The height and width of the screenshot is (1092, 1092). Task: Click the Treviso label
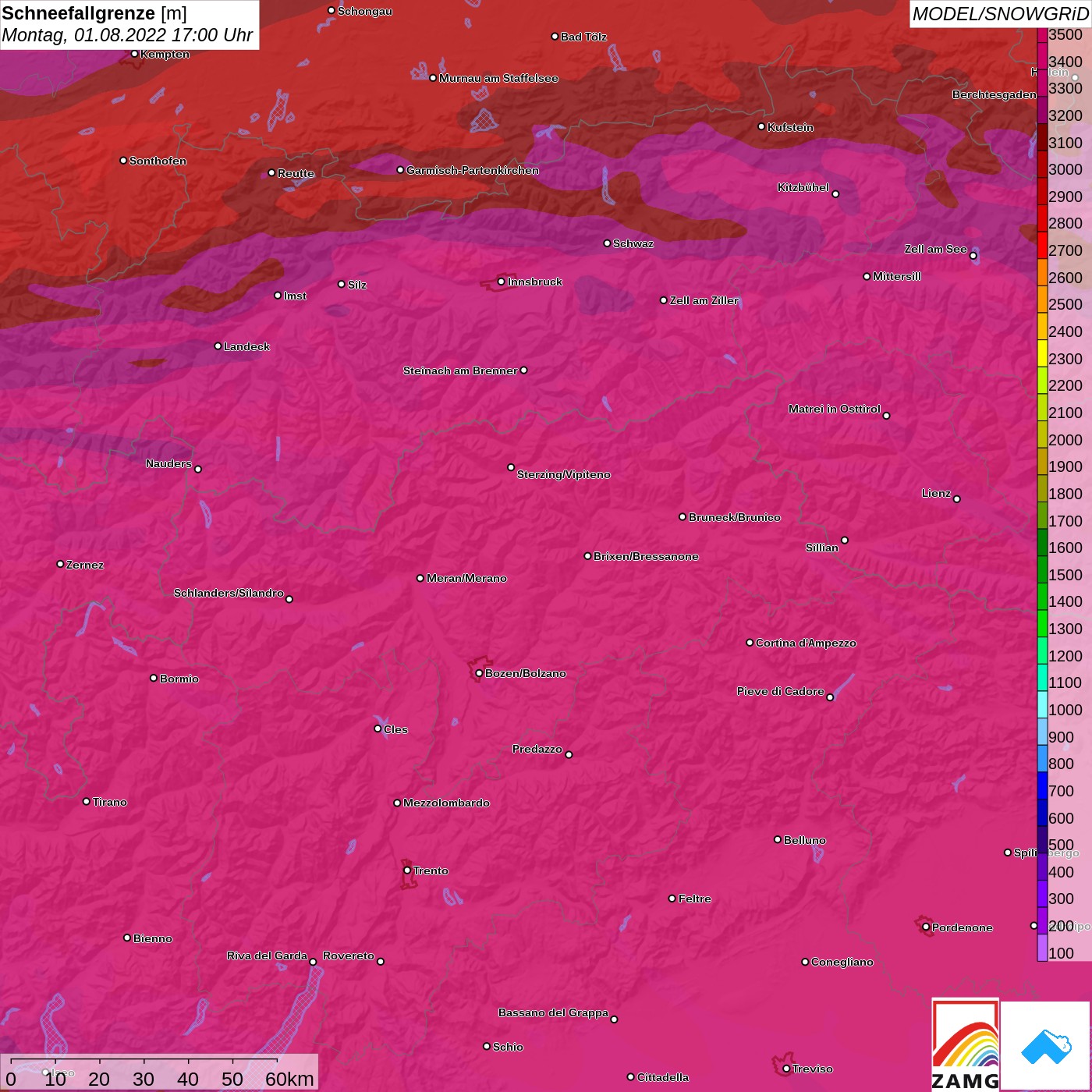812,1069
